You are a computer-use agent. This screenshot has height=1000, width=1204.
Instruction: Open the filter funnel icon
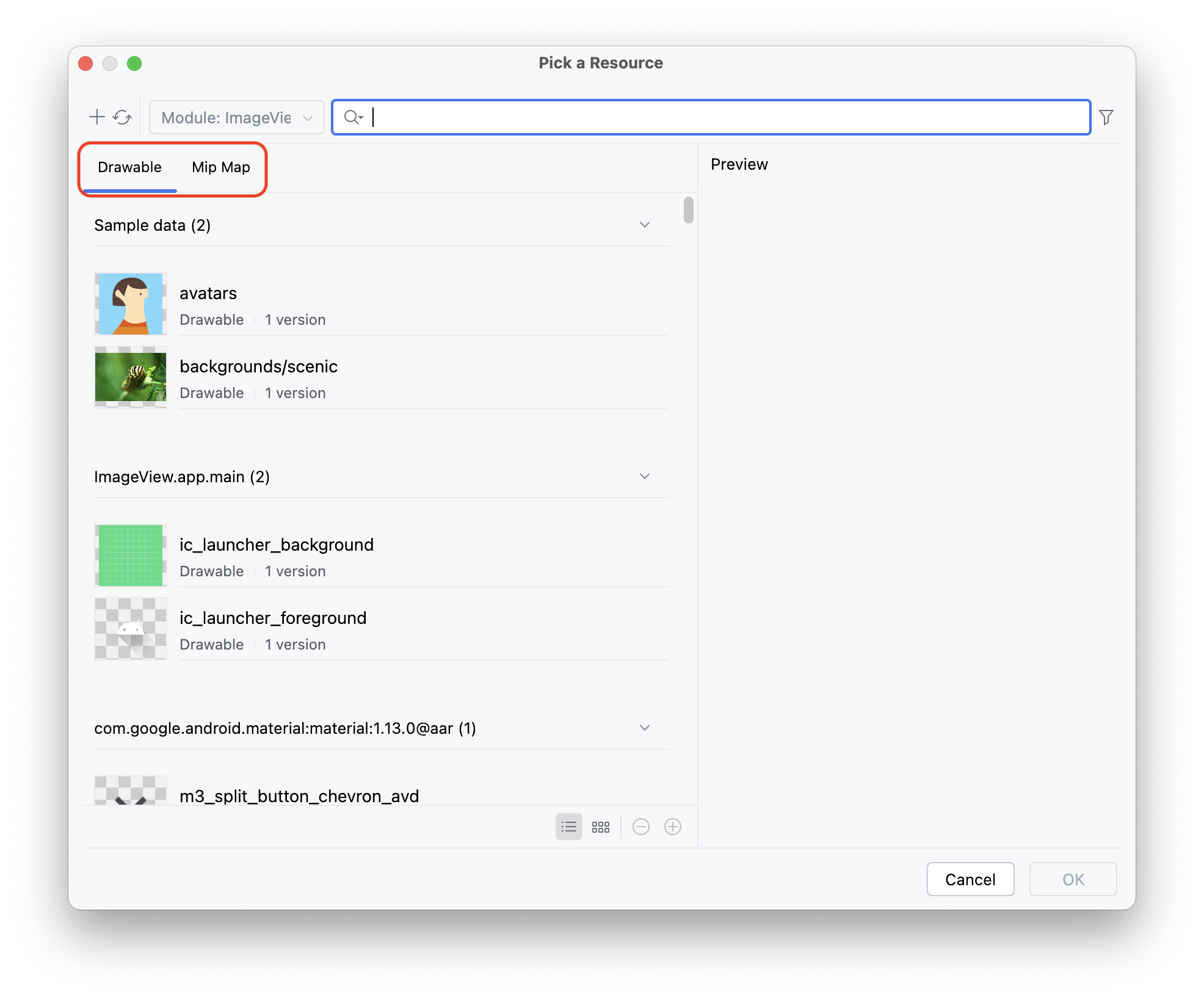tap(1106, 117)
